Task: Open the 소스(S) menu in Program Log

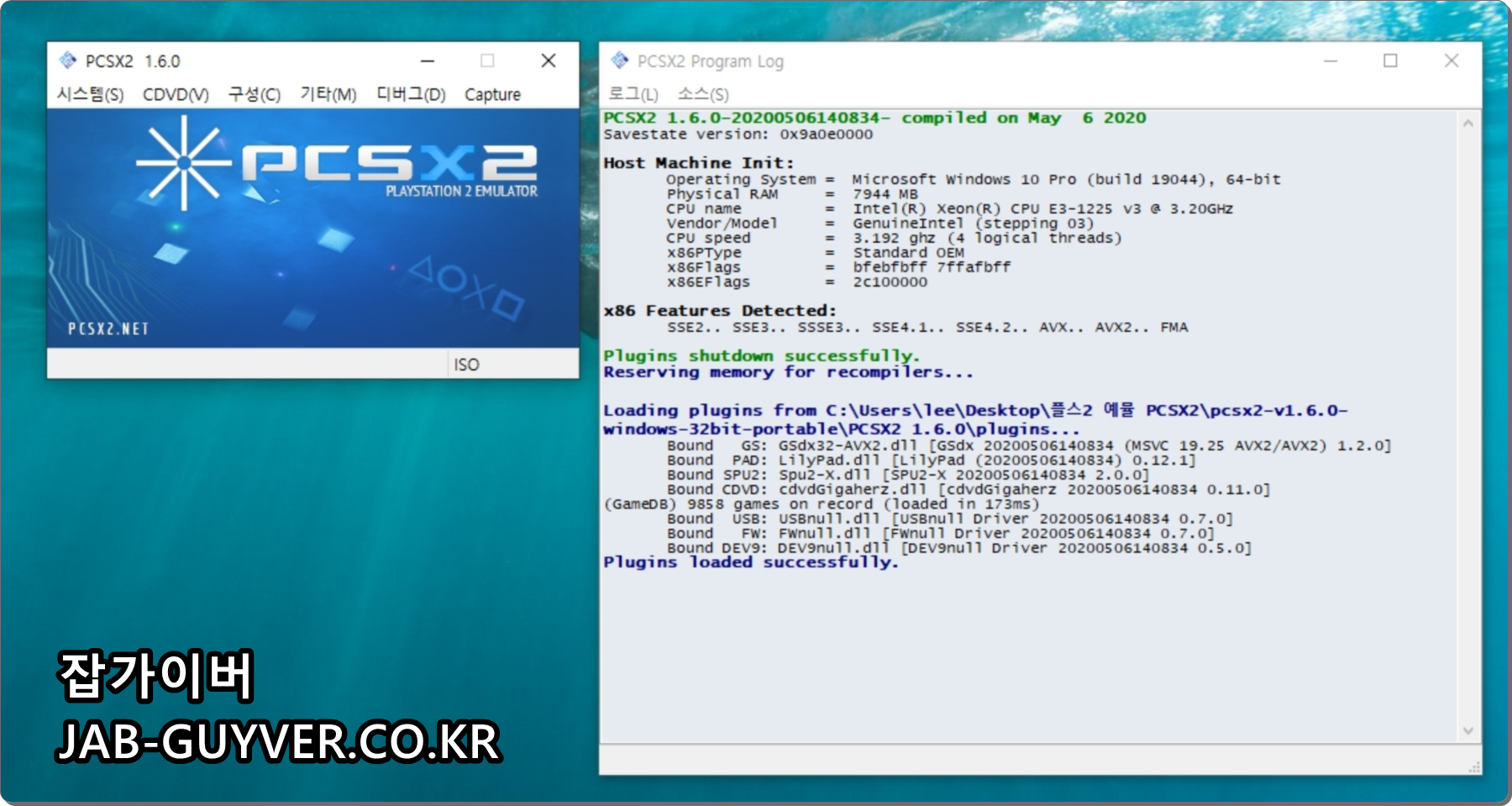Action: (703, 94)
